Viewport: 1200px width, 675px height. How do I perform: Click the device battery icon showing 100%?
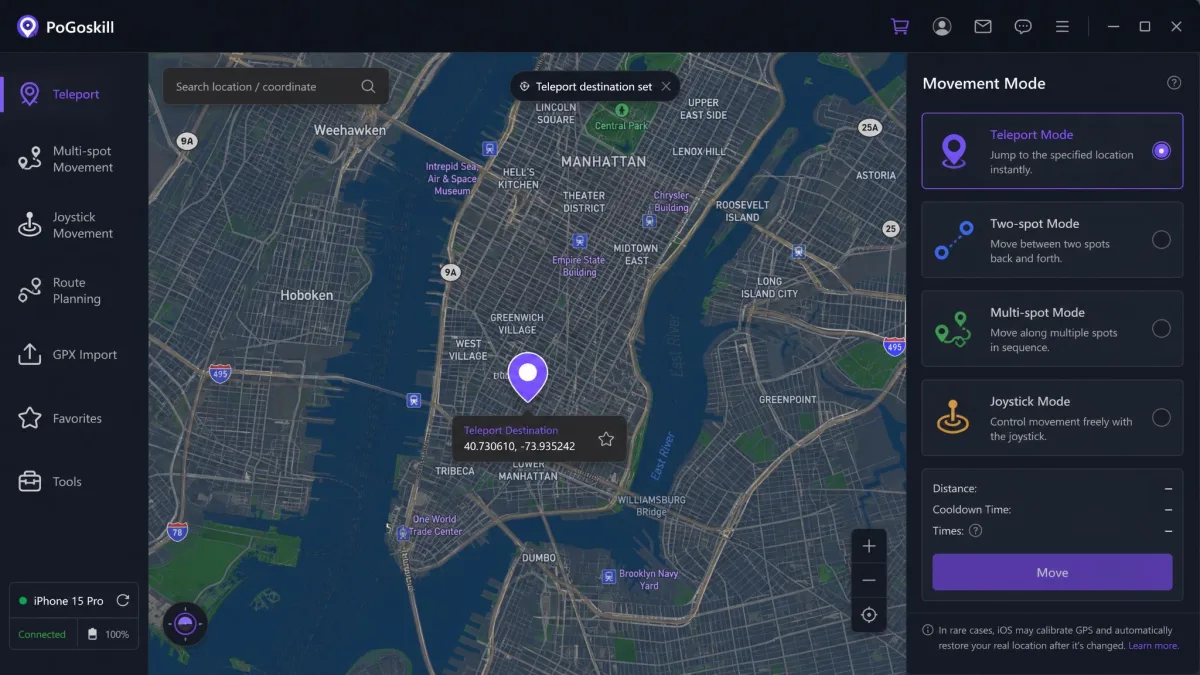click(x=93, y=634)
